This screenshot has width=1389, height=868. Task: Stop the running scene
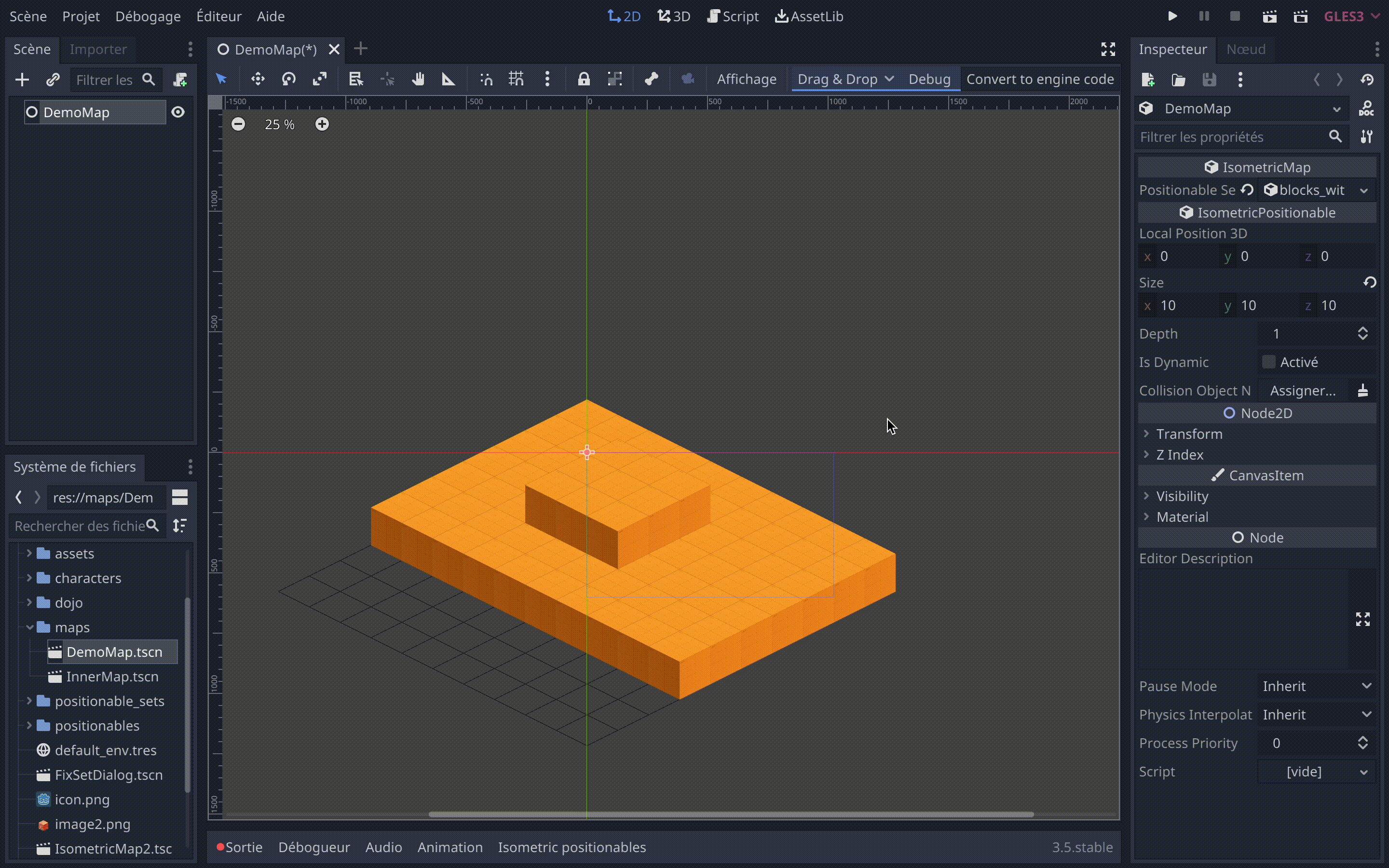(x=1235, y=16)
